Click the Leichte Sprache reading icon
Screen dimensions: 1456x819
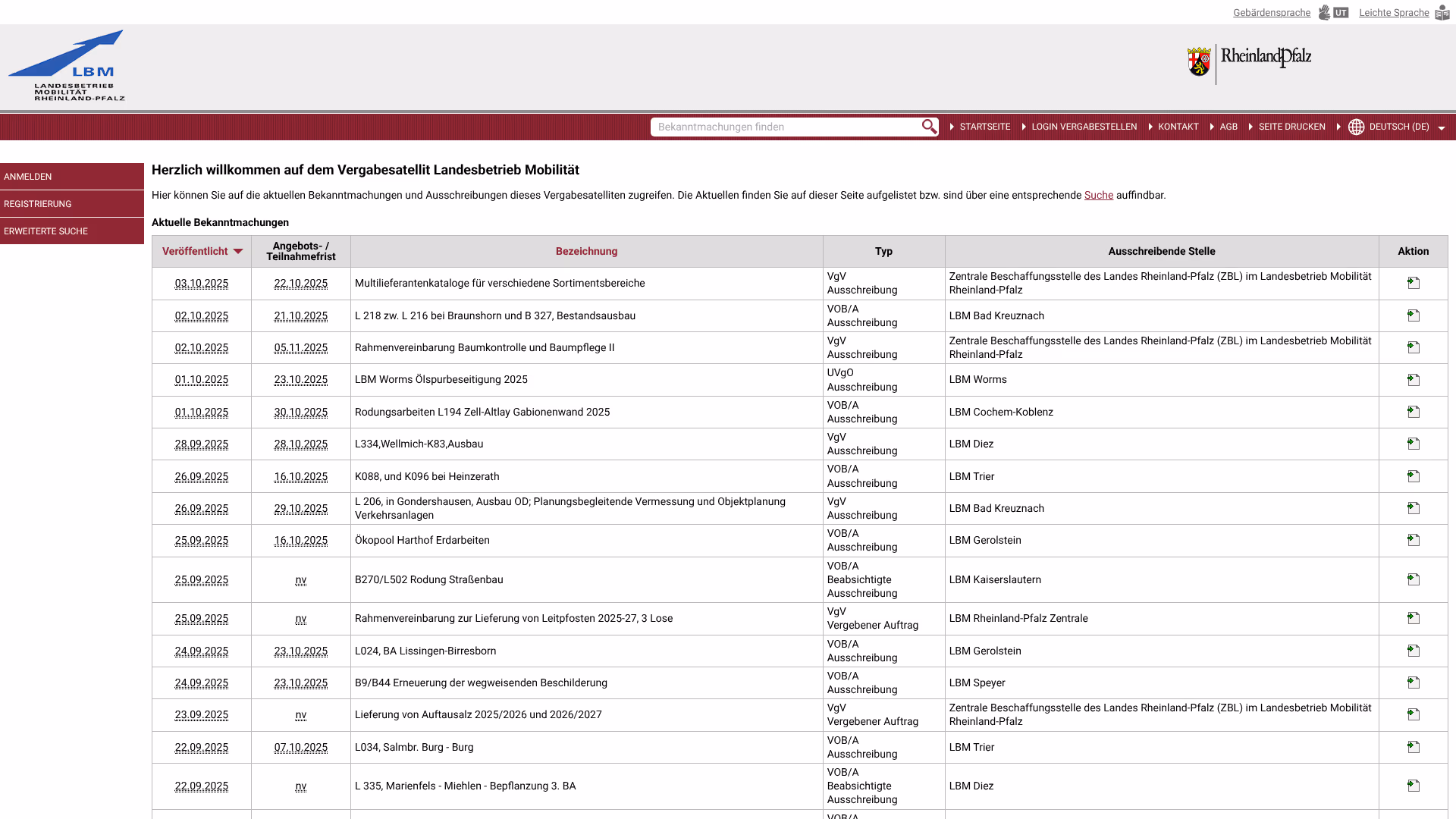1442,13
